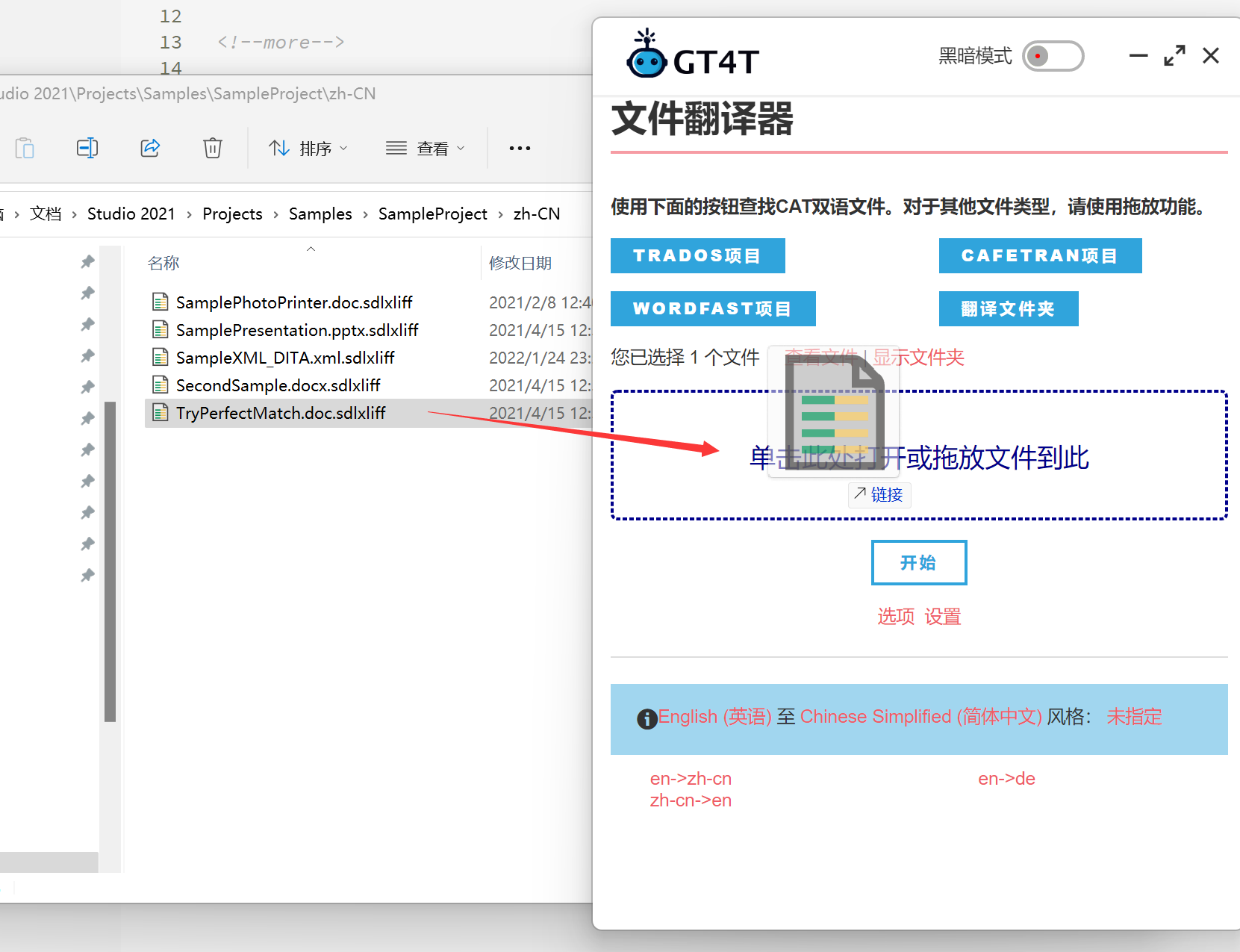
Task: Click the info icon beside English language pair
Action: pos(647,718)
